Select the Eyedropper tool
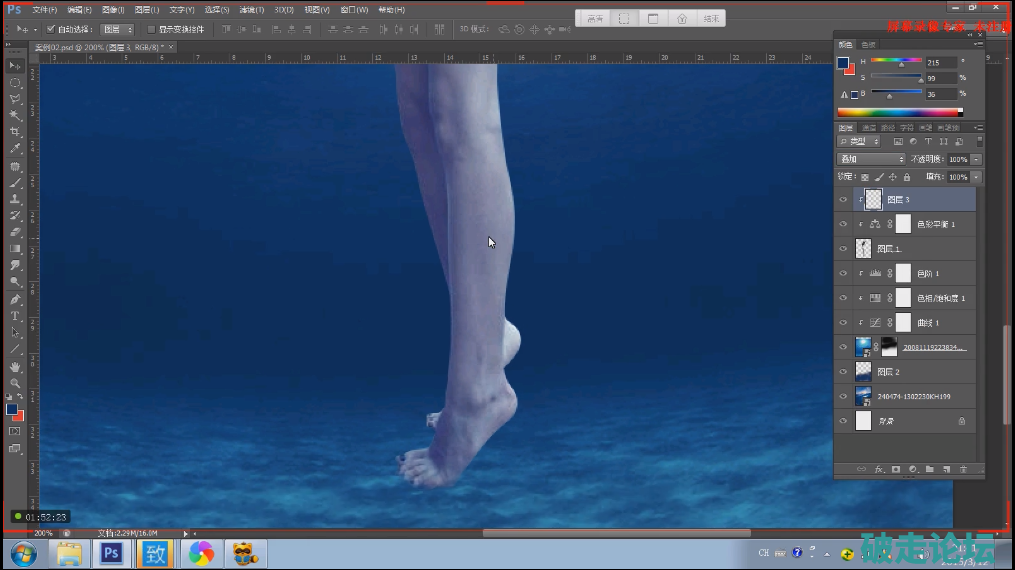The width and height of the screenshot is (1015, 570). tap(15, 149)
